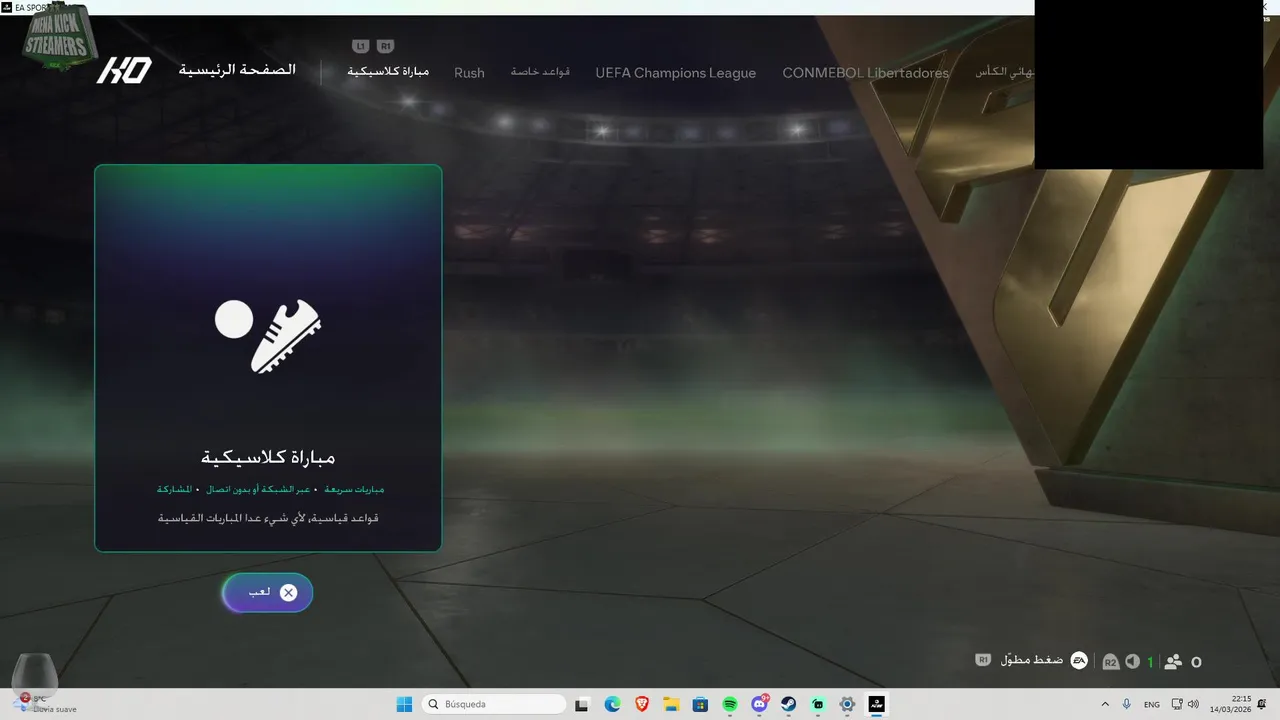Open Task View from taskbar
The width and height of the screenshot is (1280, 720).
click(x=582, y=704)
